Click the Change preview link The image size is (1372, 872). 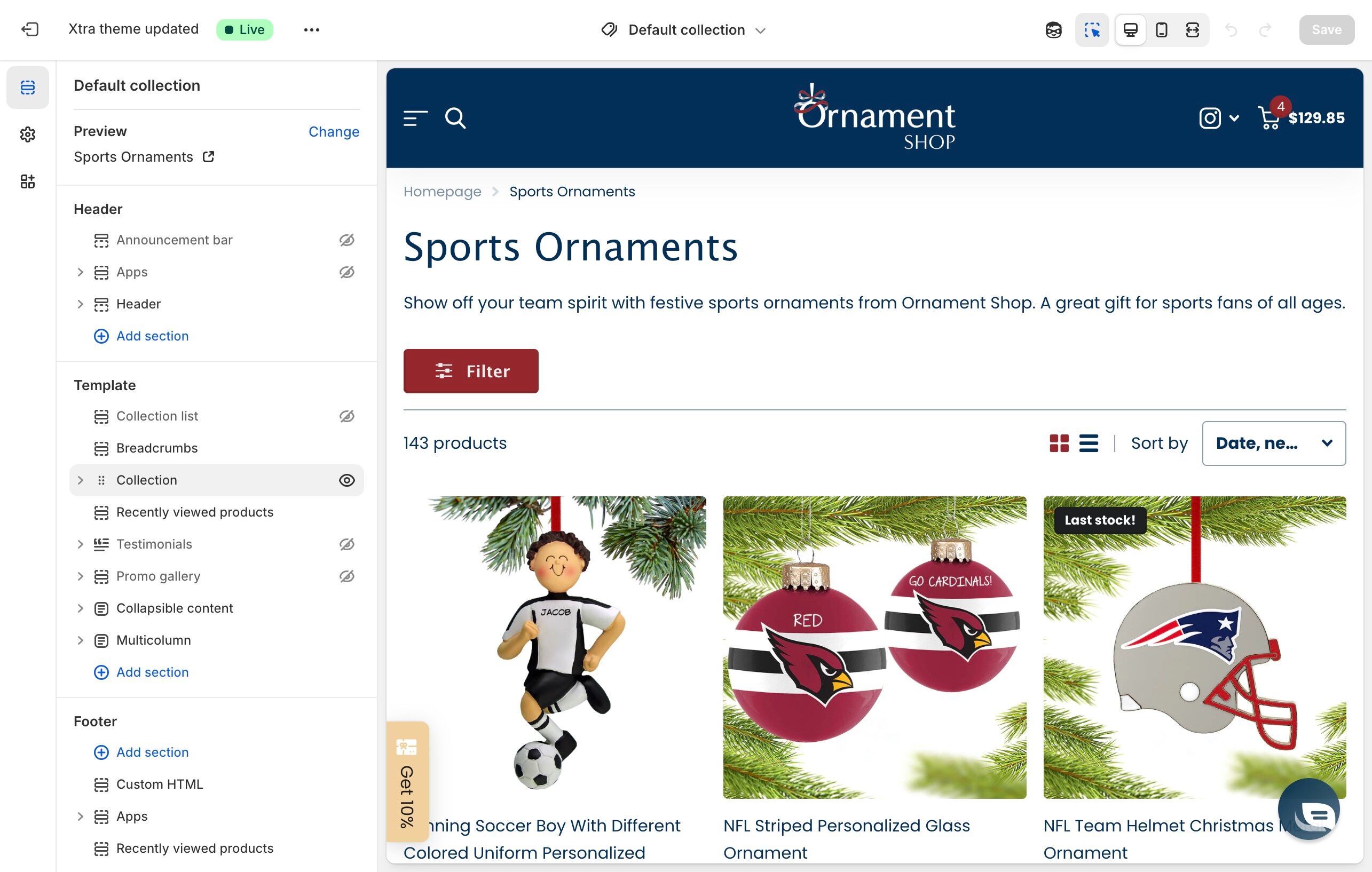point(334,132)
